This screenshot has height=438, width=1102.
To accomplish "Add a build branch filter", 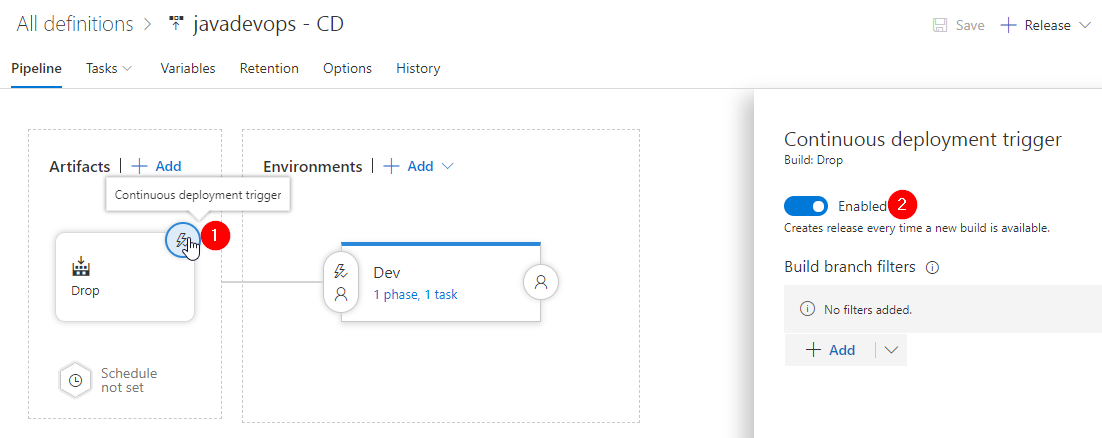I will 830,350.
